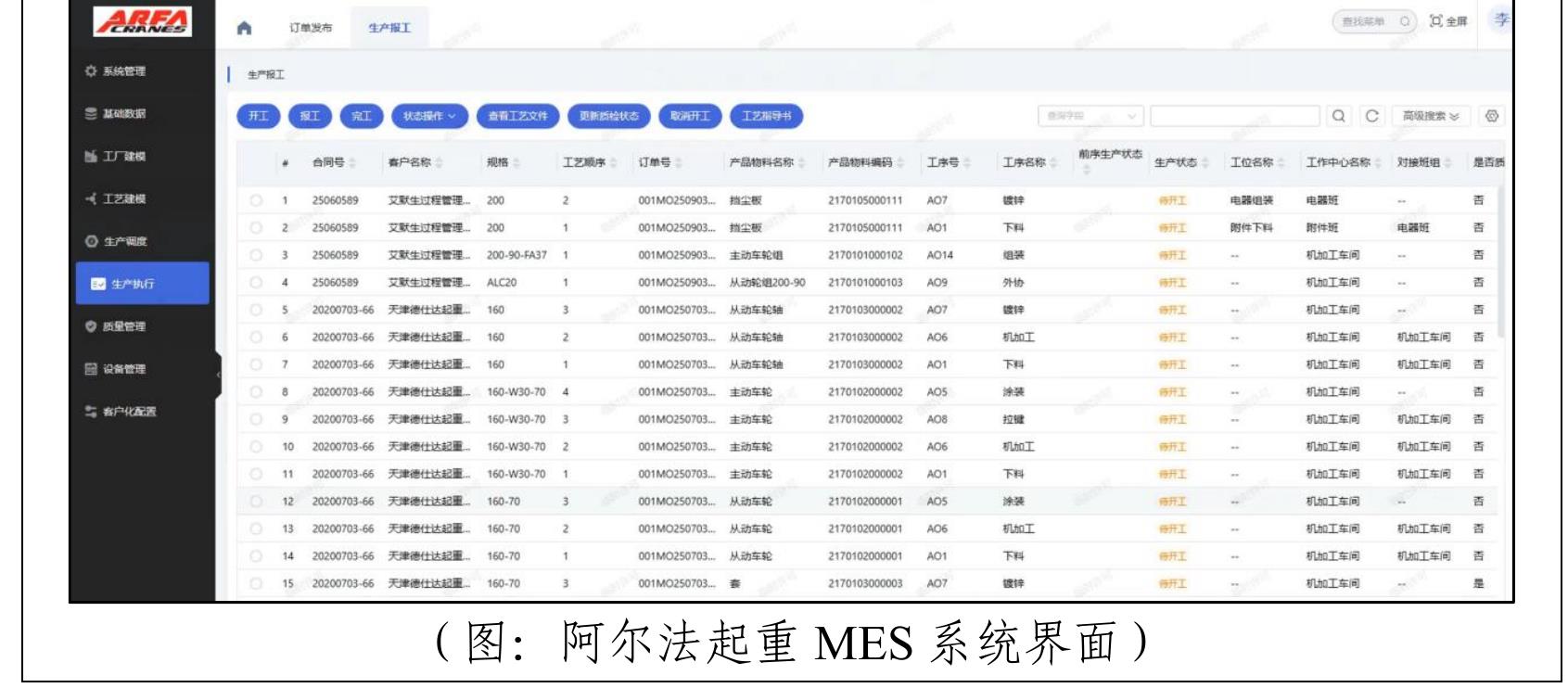Click the 开工 button
This screenshot has width=1568, height=688.
pos(259,116)
